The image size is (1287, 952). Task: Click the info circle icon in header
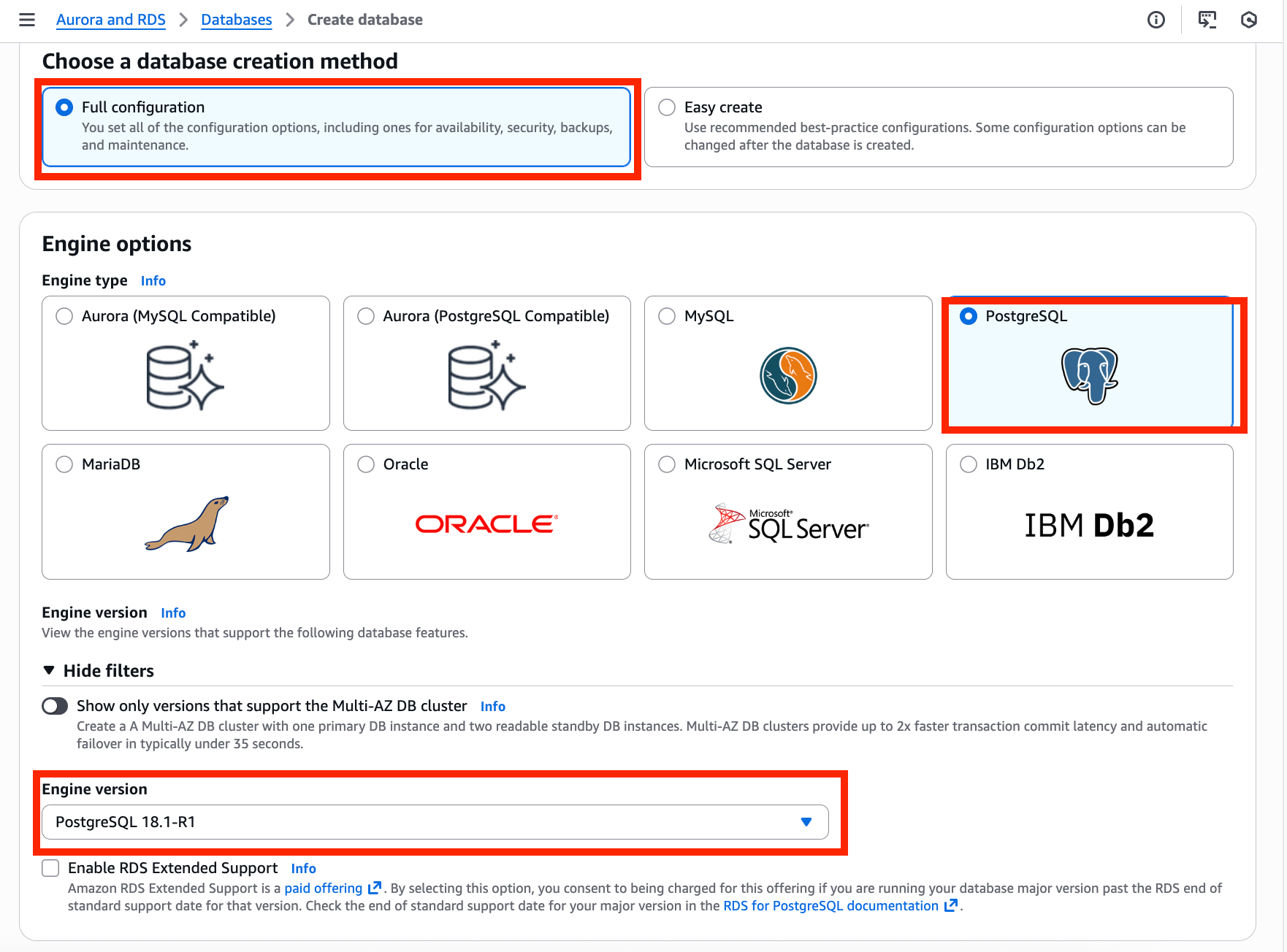pos(1156,20)
